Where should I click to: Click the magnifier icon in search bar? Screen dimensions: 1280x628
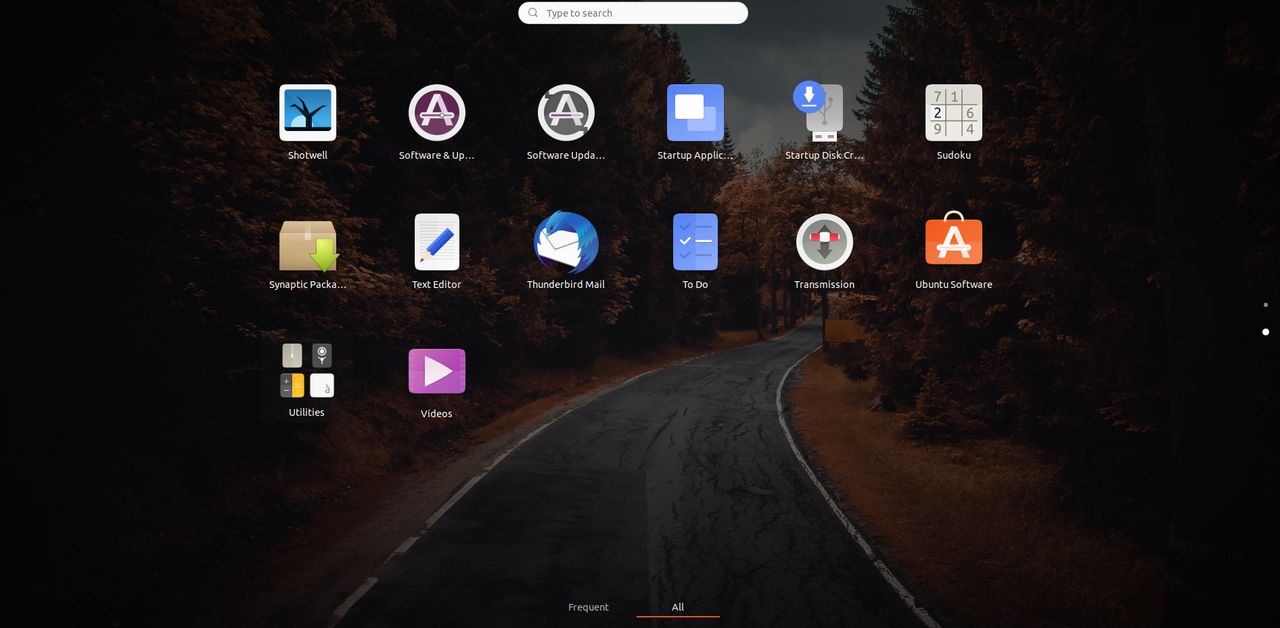tap(533, 13)
